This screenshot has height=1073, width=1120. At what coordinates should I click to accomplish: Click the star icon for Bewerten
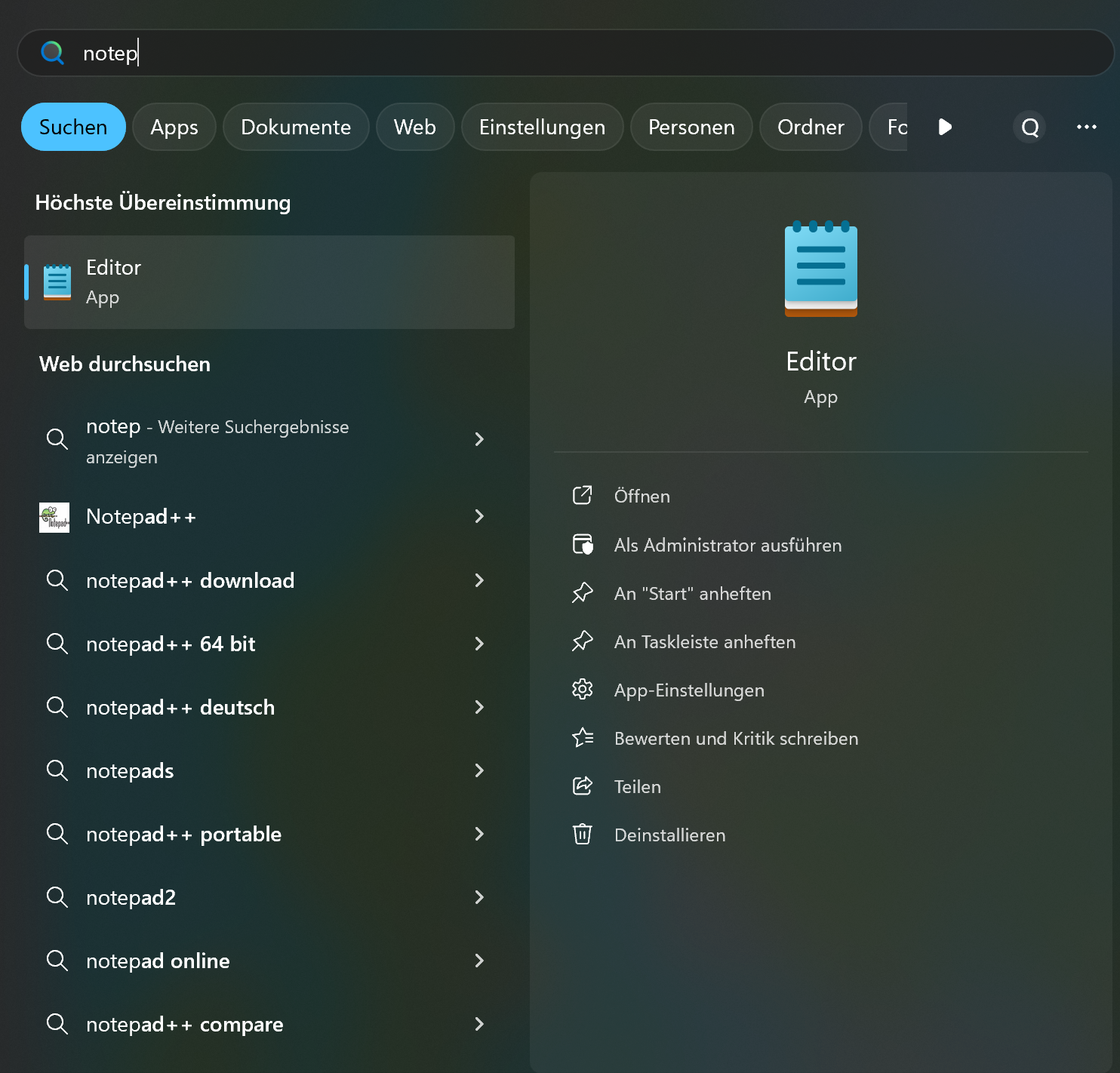(583, 737)
